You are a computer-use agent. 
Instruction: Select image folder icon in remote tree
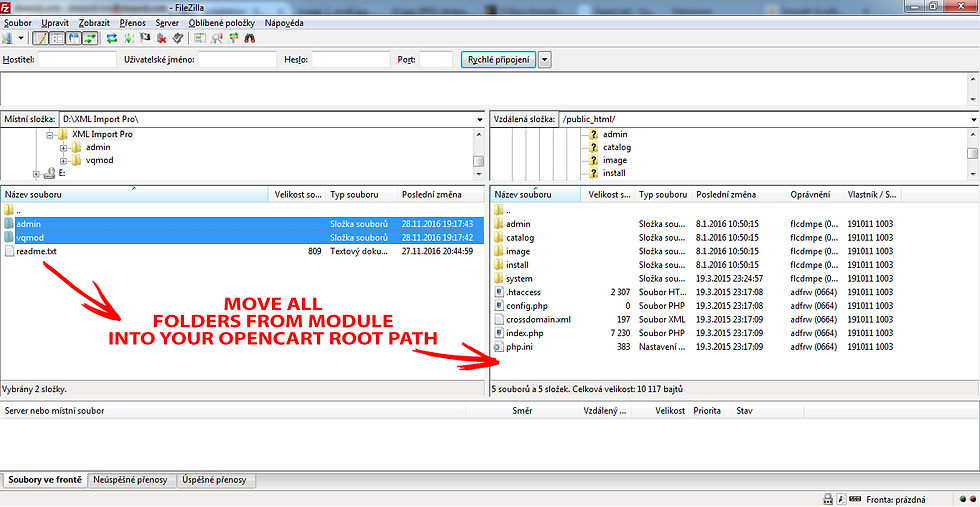(593, 160)
